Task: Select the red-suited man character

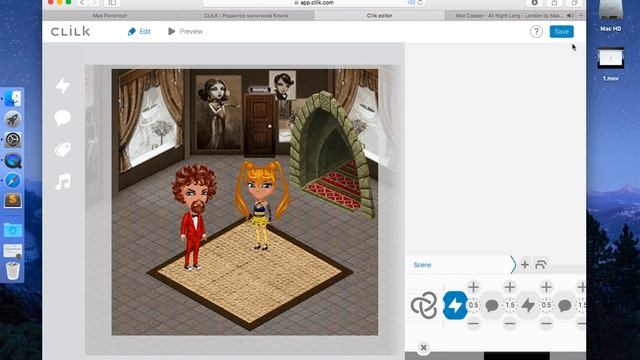Action: pos(194,217)
